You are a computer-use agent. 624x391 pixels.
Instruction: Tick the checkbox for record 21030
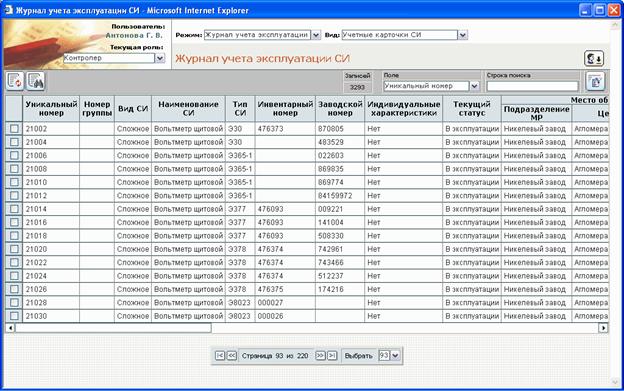coord(14,316)
